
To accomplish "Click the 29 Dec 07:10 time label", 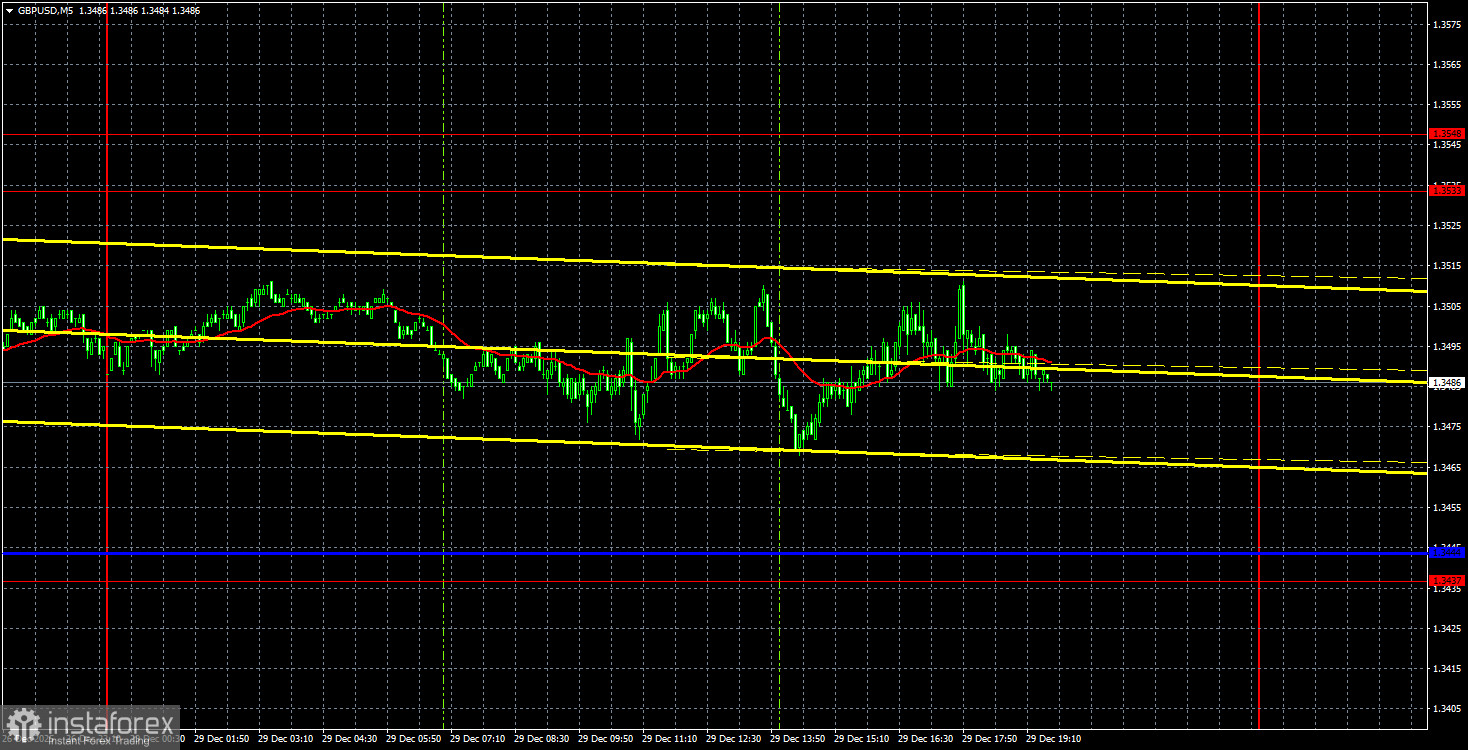I will tap(475, 739).
